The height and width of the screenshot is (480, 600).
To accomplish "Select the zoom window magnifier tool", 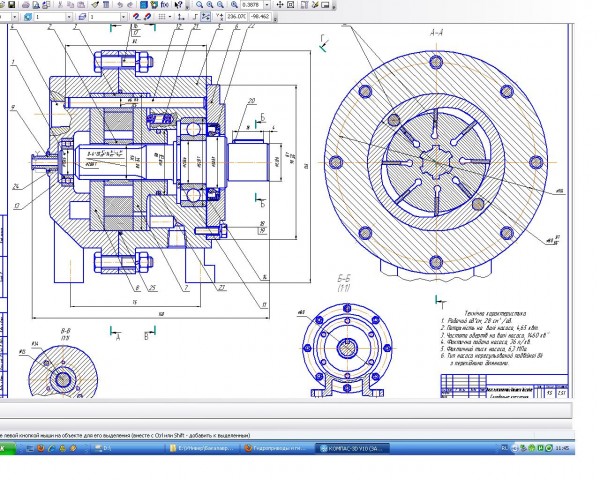I will point(200,5).
